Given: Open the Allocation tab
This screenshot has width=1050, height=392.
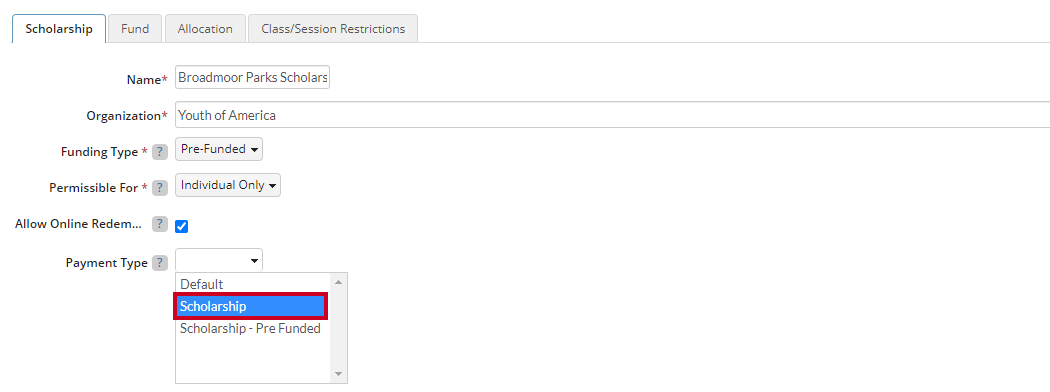Looking at the screenshot, I should tap(205, 29).
